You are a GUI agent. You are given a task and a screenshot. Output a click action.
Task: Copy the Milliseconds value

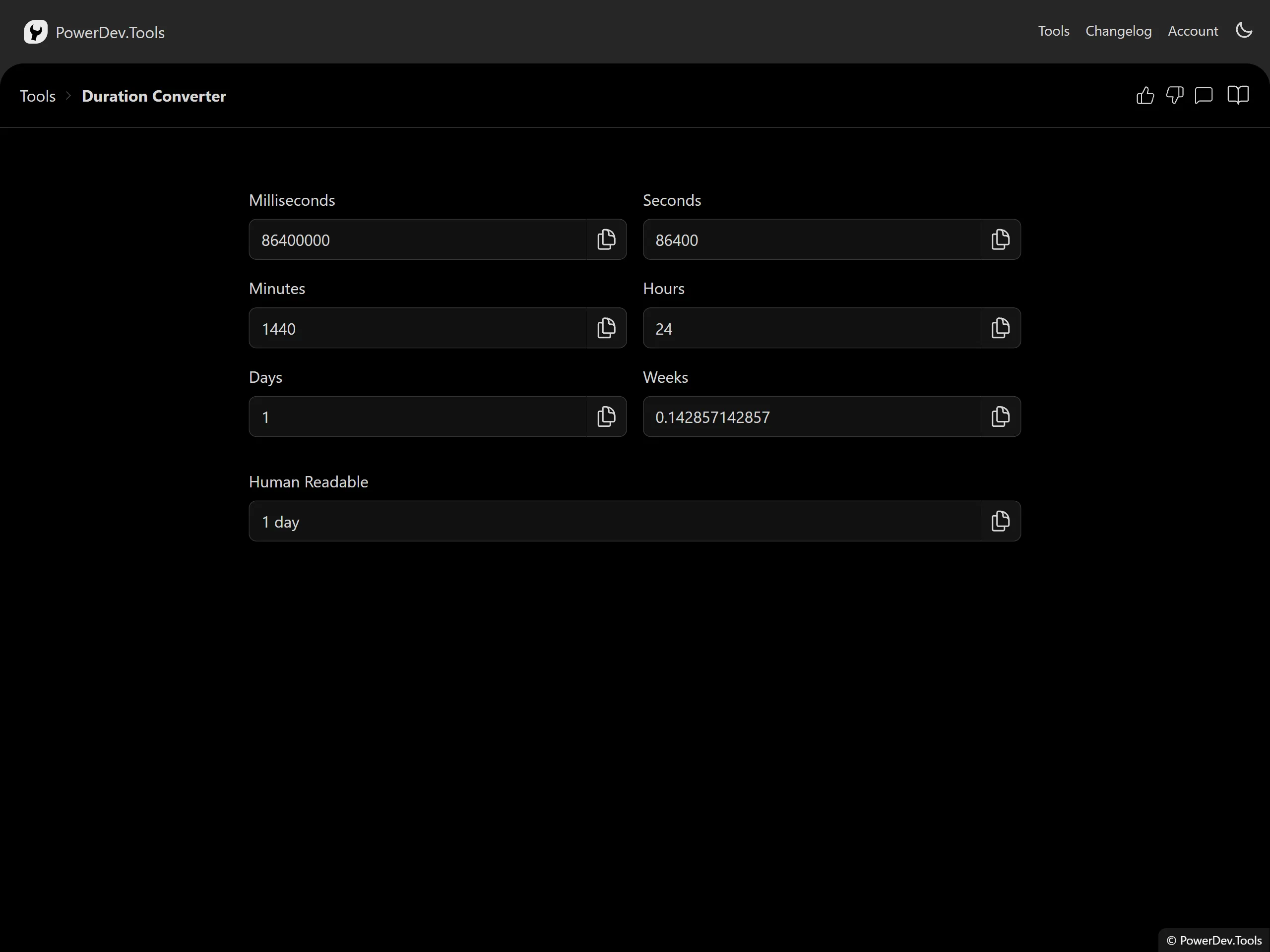(606, 239)
